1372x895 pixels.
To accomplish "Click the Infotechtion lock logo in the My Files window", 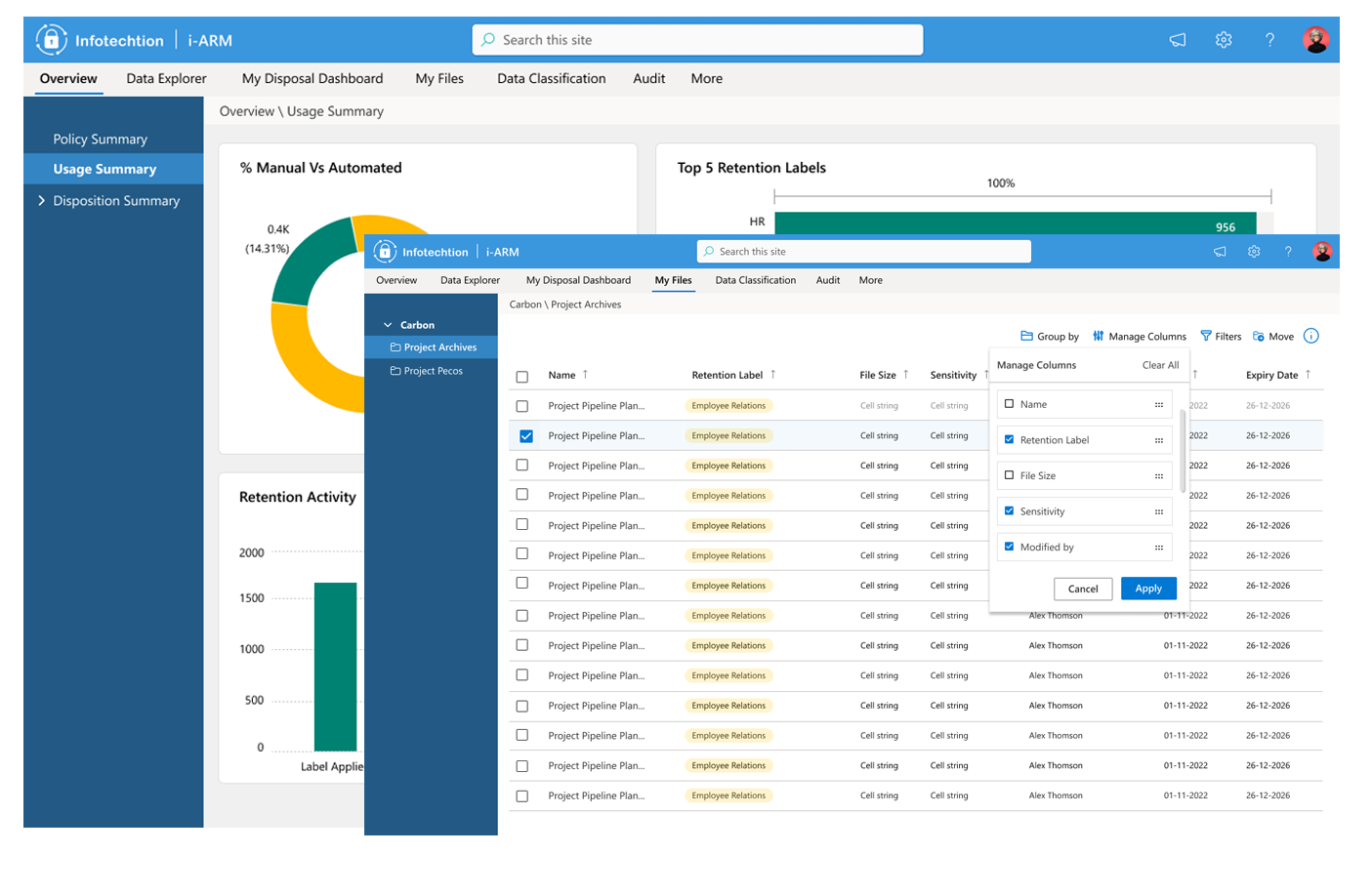I will point(385,252).
